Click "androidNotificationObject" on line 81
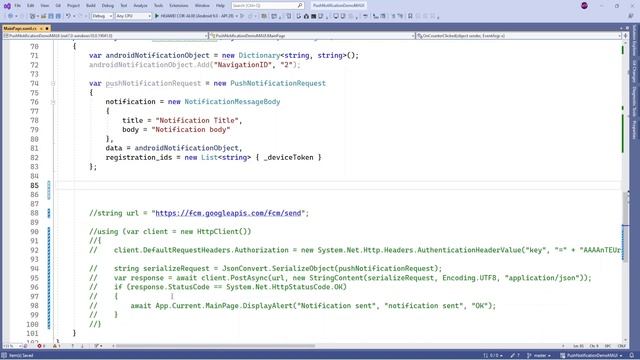Screen dimensions: 640x360 point(187,148)
